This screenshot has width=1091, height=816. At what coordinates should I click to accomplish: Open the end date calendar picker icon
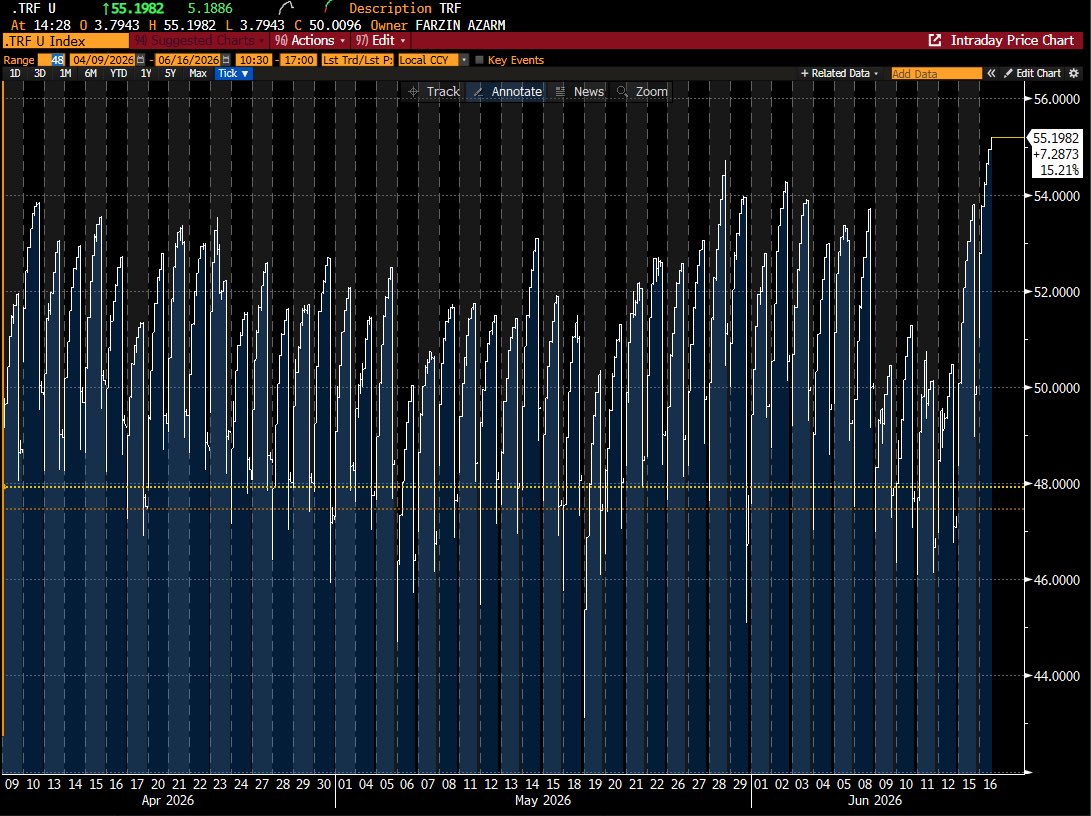(225, 60)
